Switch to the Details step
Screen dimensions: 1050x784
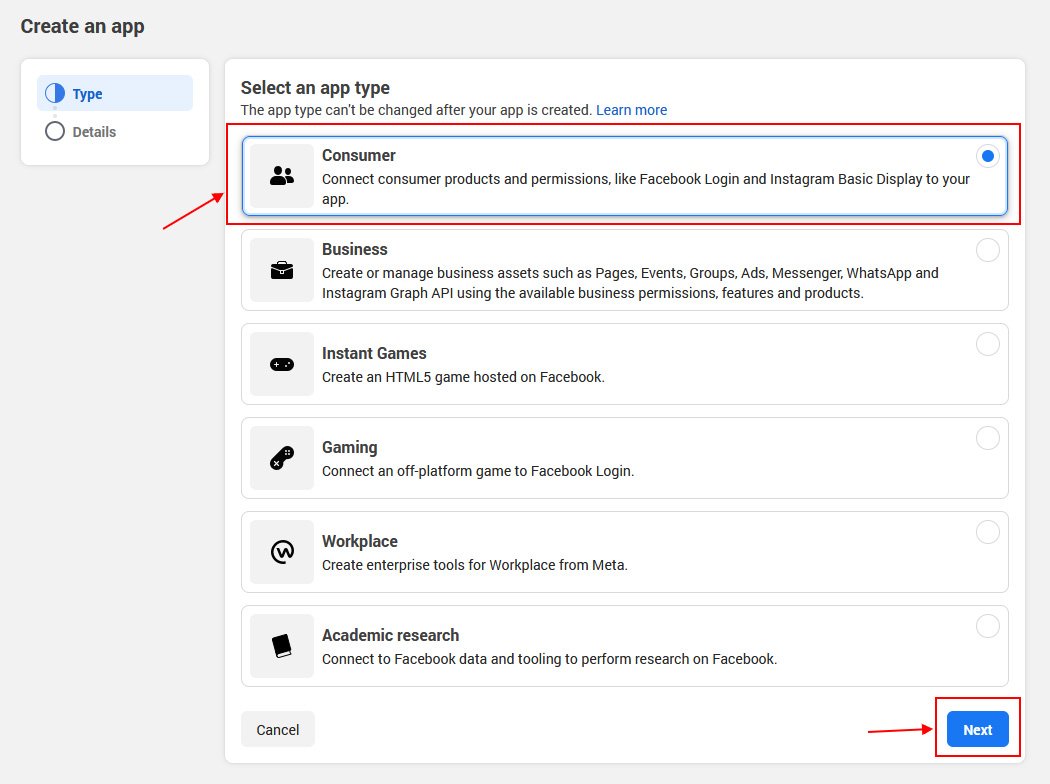tap(94, 132)
